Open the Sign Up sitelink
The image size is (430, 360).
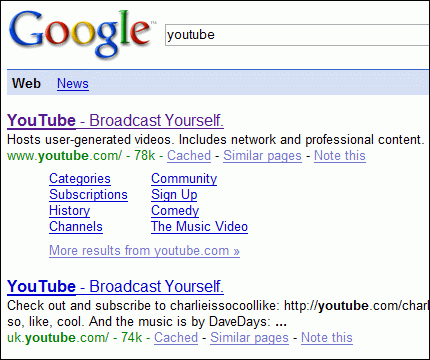click(174, 195)
